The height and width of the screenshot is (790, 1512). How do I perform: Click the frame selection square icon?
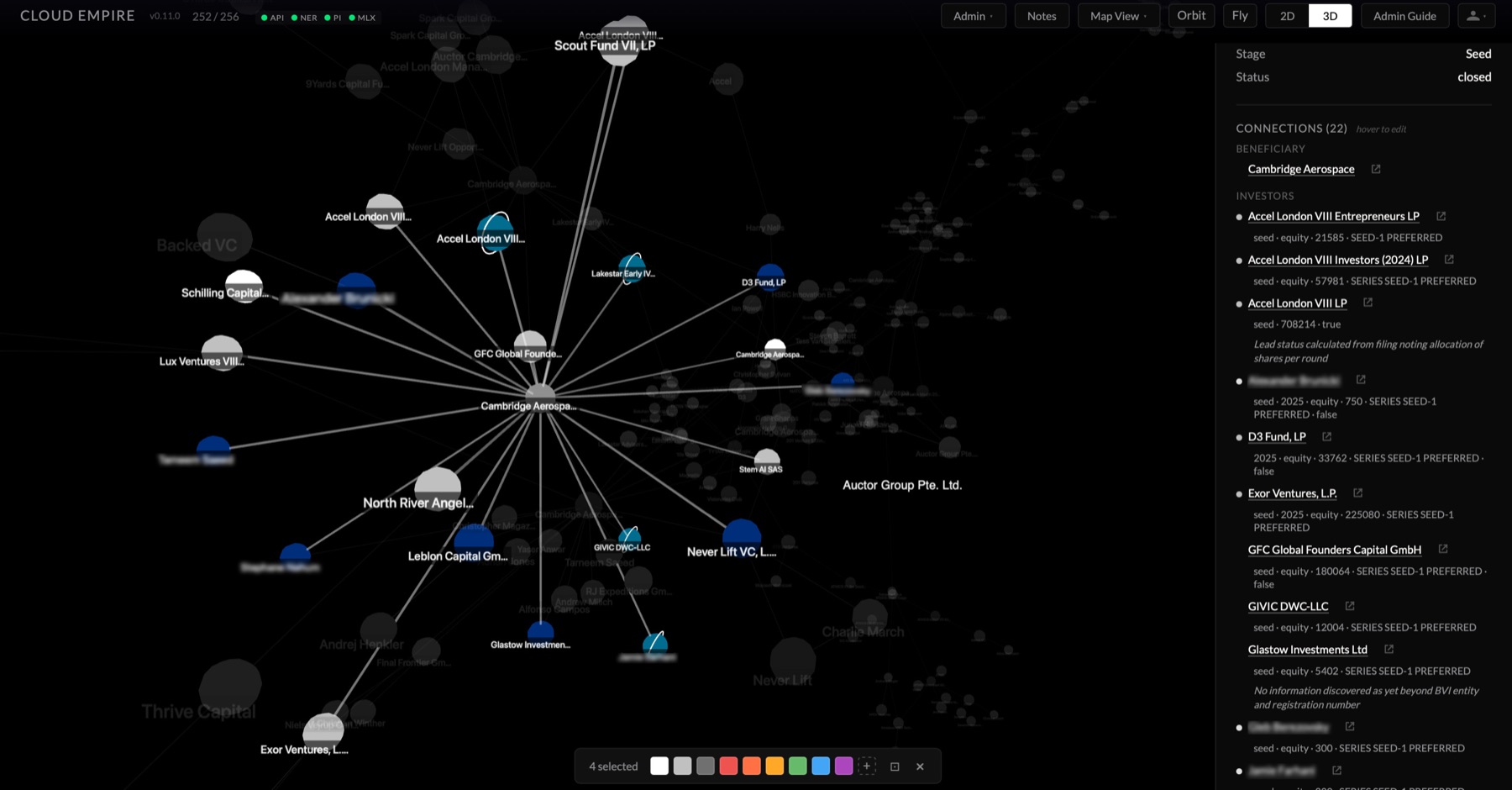(895, 766)
